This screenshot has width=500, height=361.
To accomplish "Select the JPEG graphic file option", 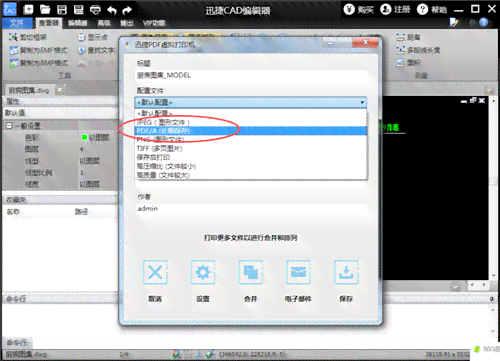I will coord(251,122).
